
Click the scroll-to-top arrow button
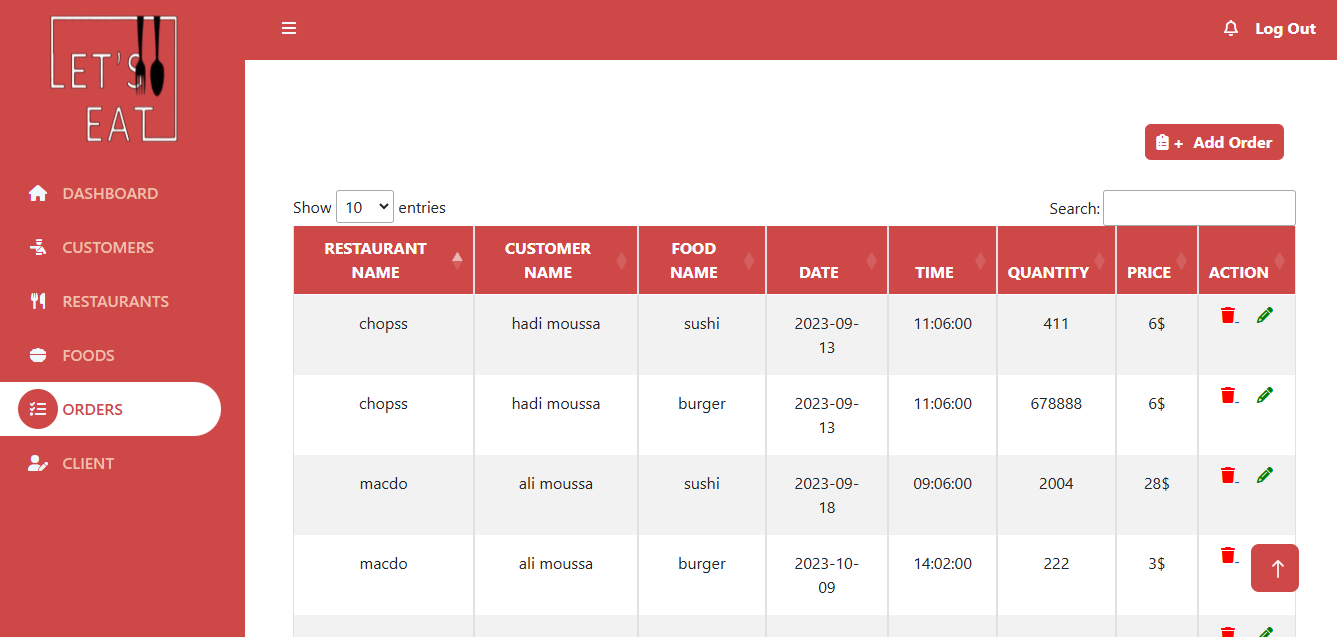pos(1275,568)
